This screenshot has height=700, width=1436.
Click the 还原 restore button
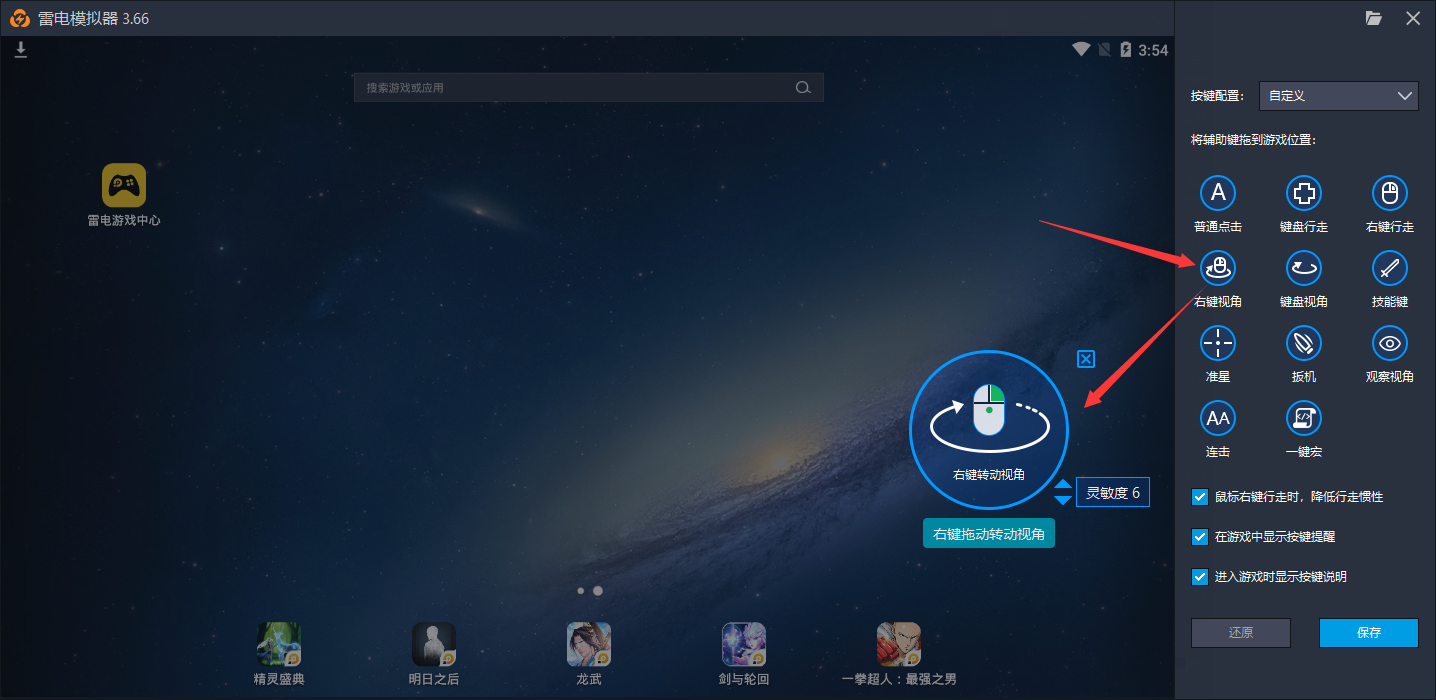(x=1241, y=633)
